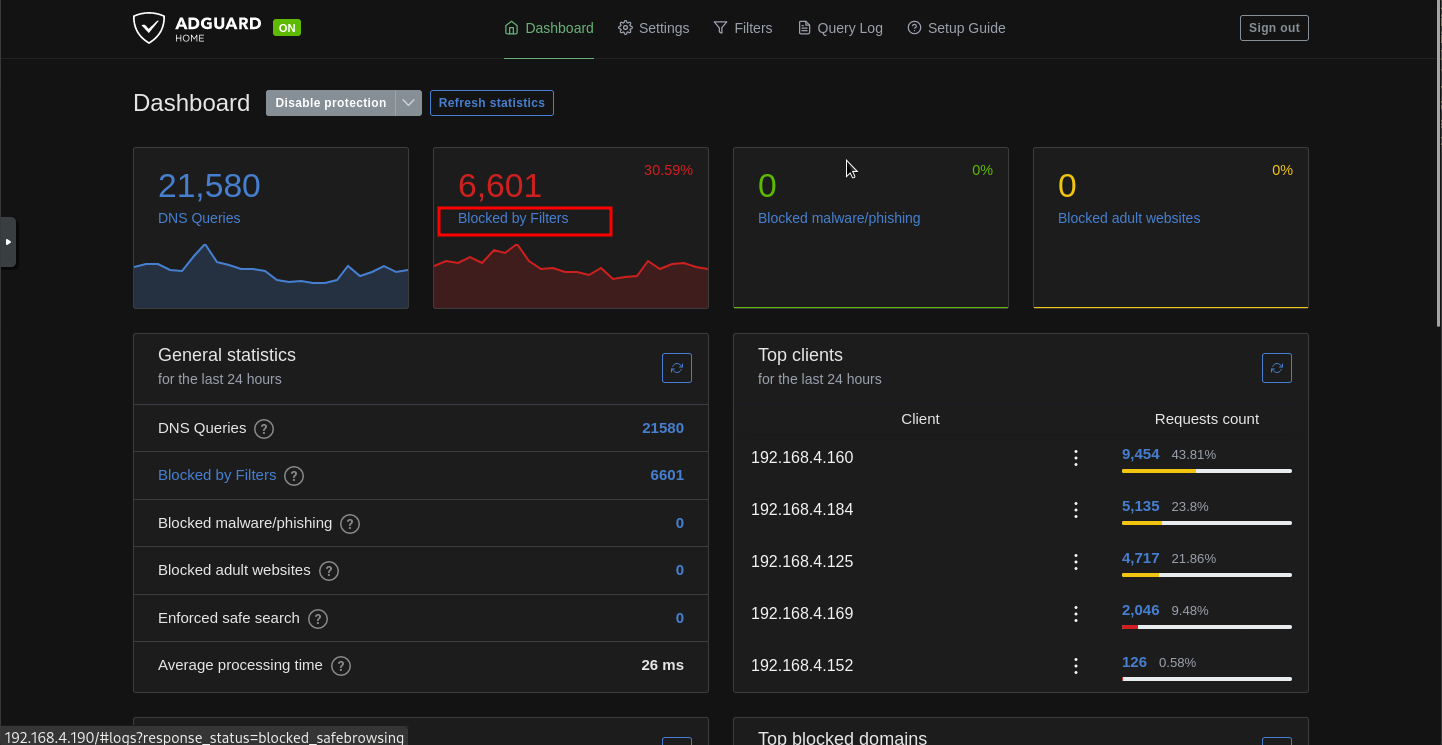Open options menu for client 192.168.4.125
Screen dimensions: 1442x745
(1076, 562)
